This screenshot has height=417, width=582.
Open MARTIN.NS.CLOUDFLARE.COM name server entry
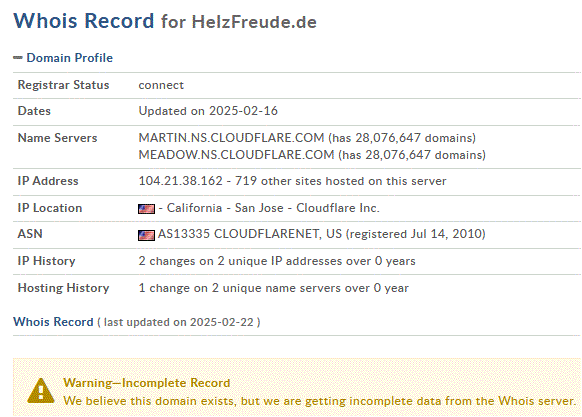click(231, 138)
